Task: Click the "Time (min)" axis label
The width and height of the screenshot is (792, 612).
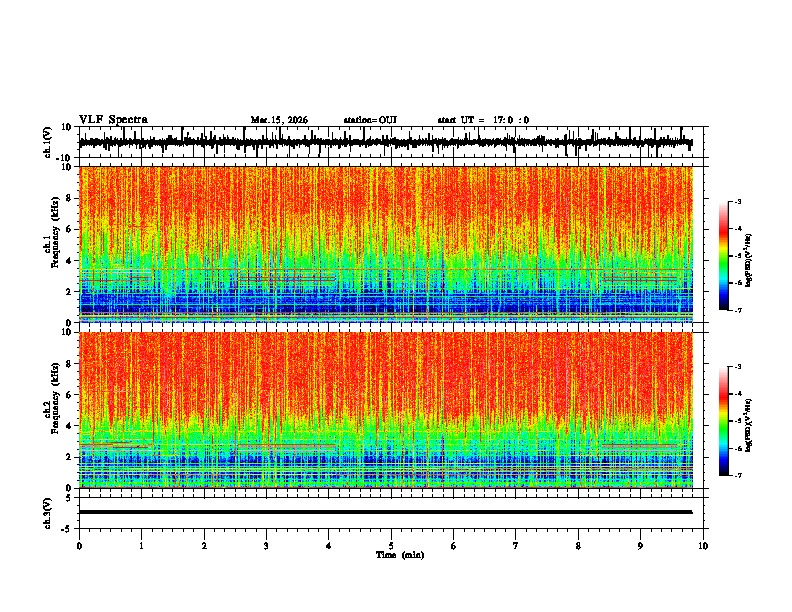Action: [x=400, y=555]
